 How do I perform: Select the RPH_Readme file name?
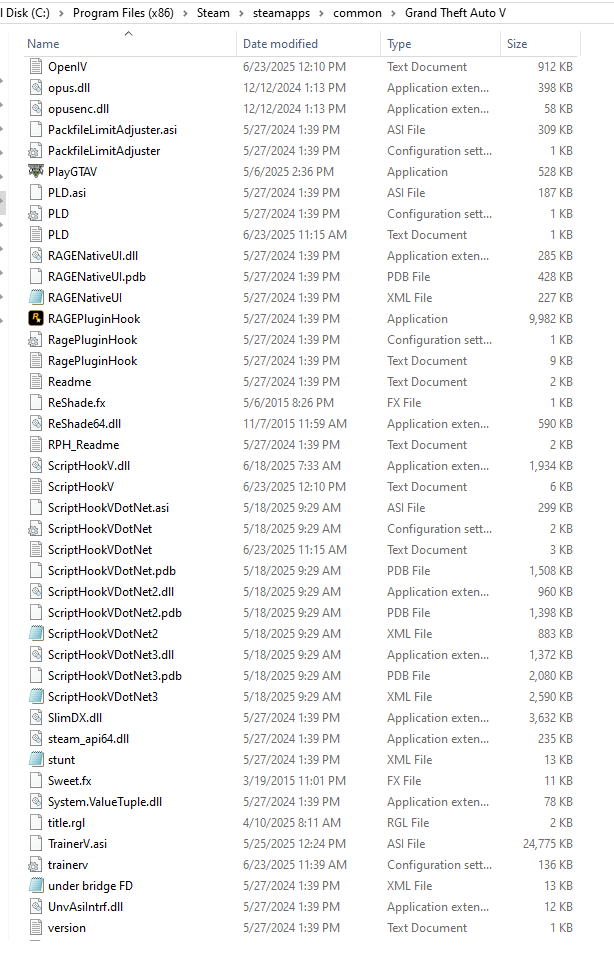(83, 445)
